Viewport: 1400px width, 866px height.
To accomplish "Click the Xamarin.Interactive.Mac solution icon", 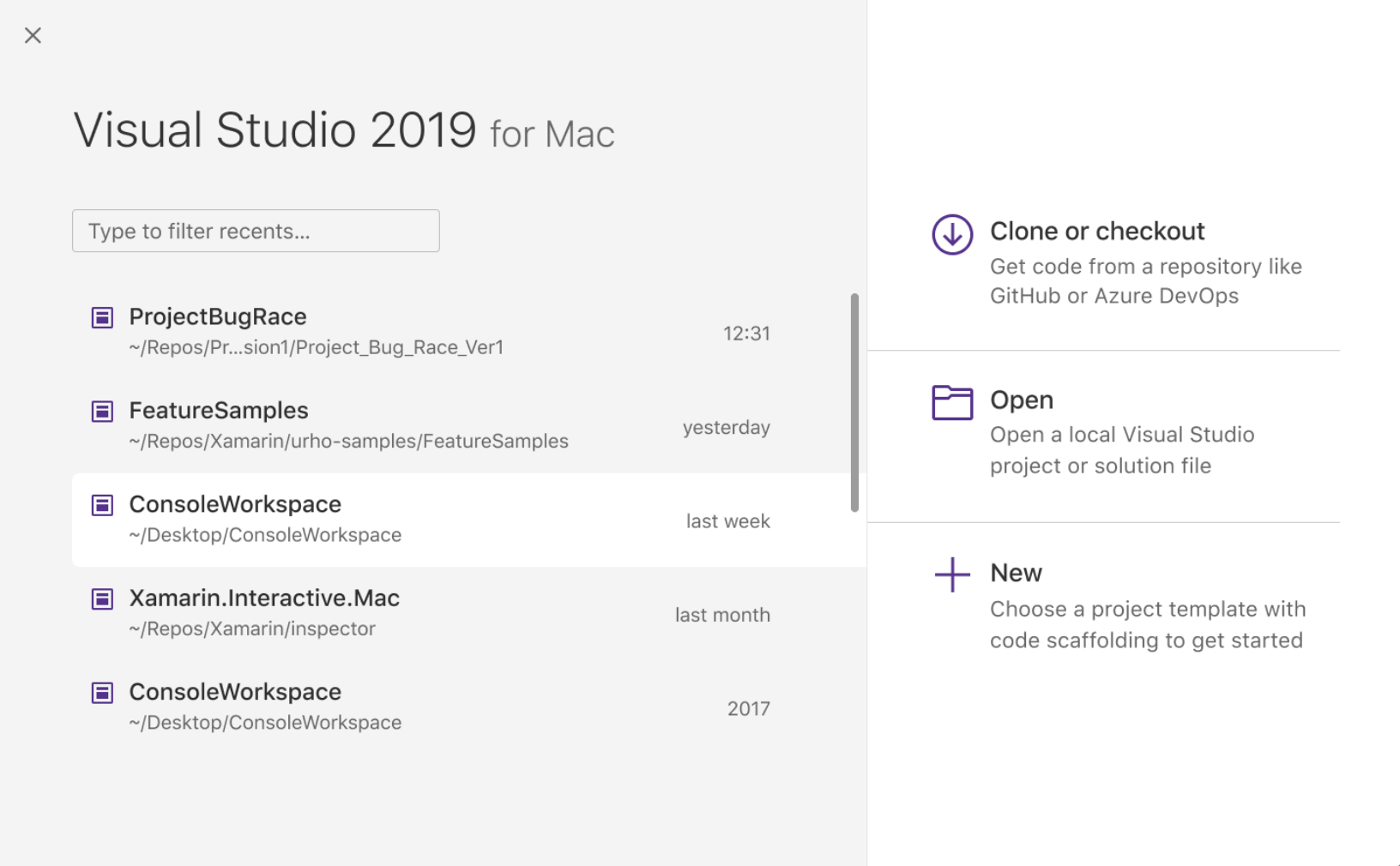I will pyautogui.click(x=102, y=599).
